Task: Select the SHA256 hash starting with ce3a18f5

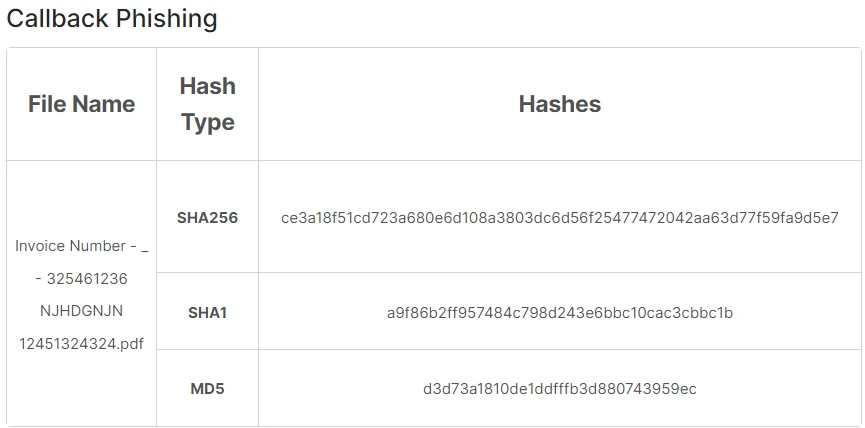Action: 559,217
